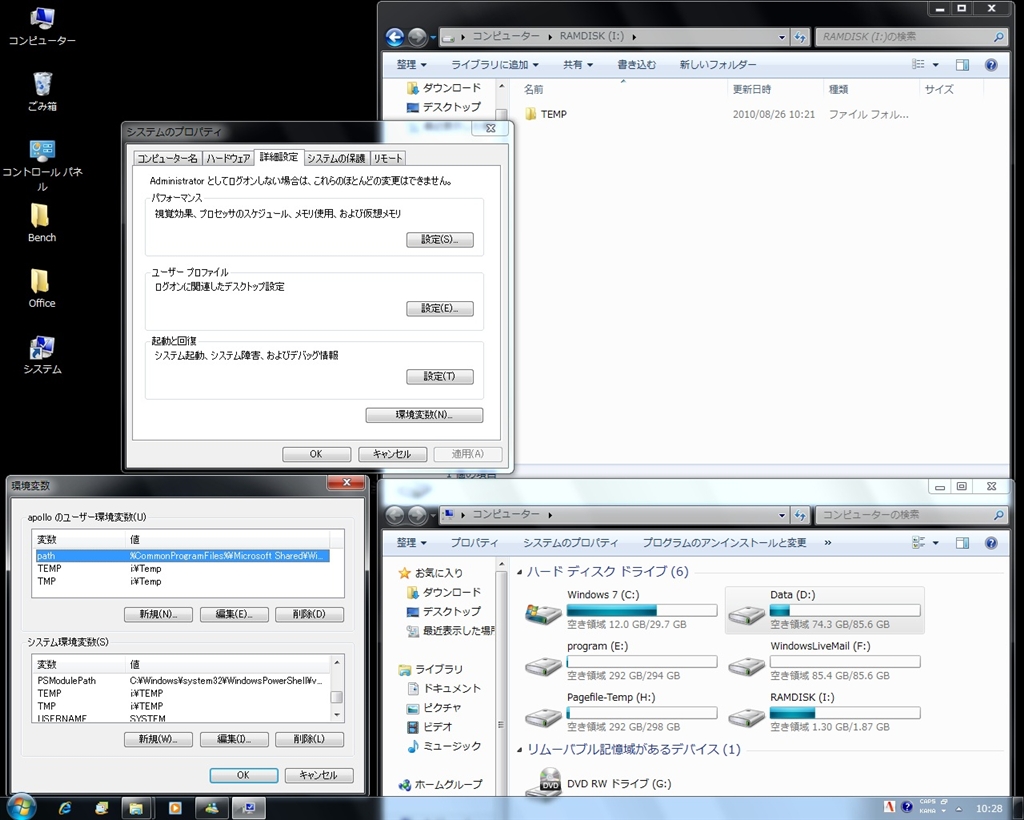The image size is (1024, 820).
Task: Select Pagefile-Temp (H:) drive
Action: tap(621, 712)
